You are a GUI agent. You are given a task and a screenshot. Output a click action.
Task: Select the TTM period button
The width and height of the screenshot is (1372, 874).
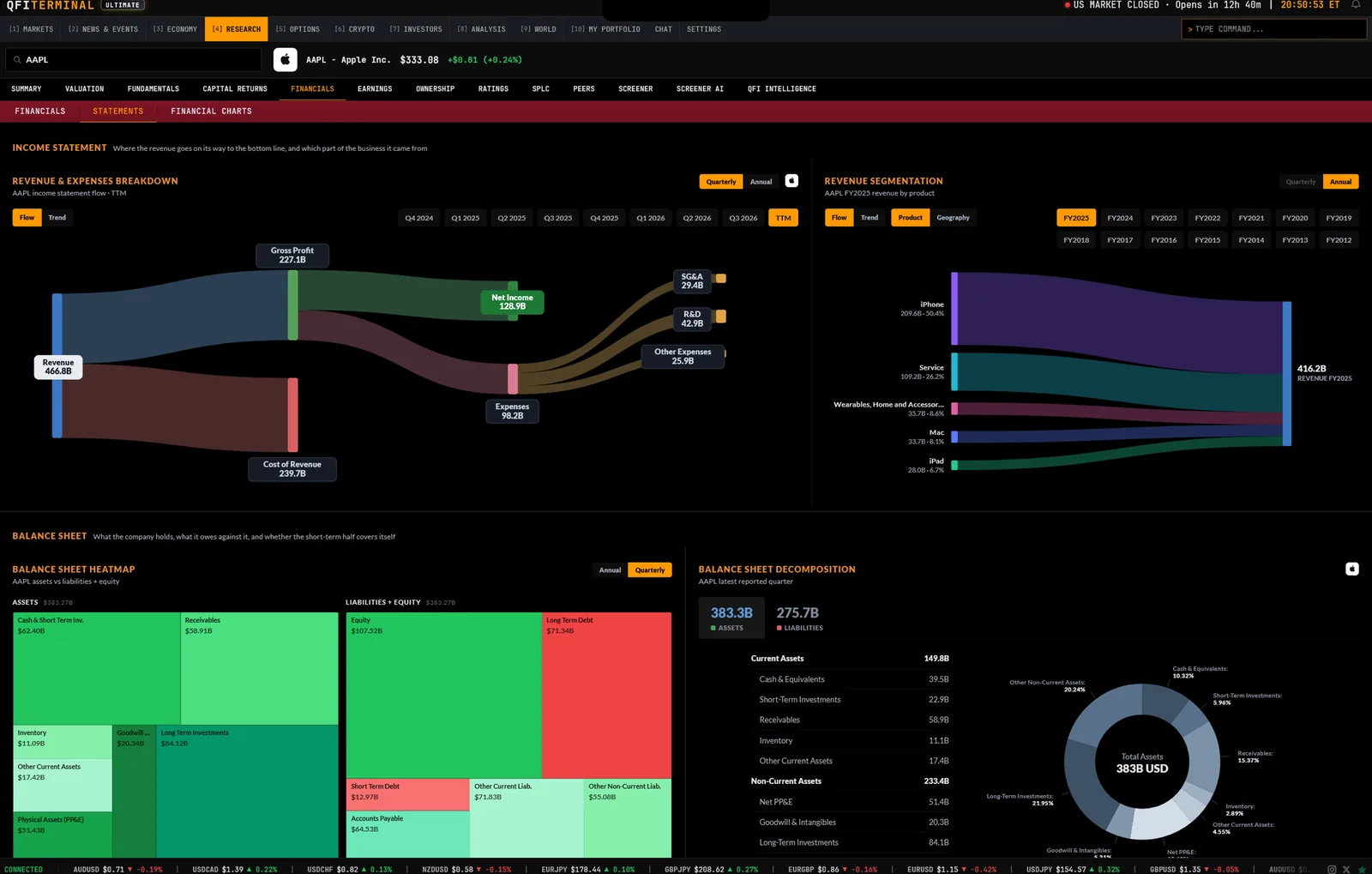[x=784, y=218]
